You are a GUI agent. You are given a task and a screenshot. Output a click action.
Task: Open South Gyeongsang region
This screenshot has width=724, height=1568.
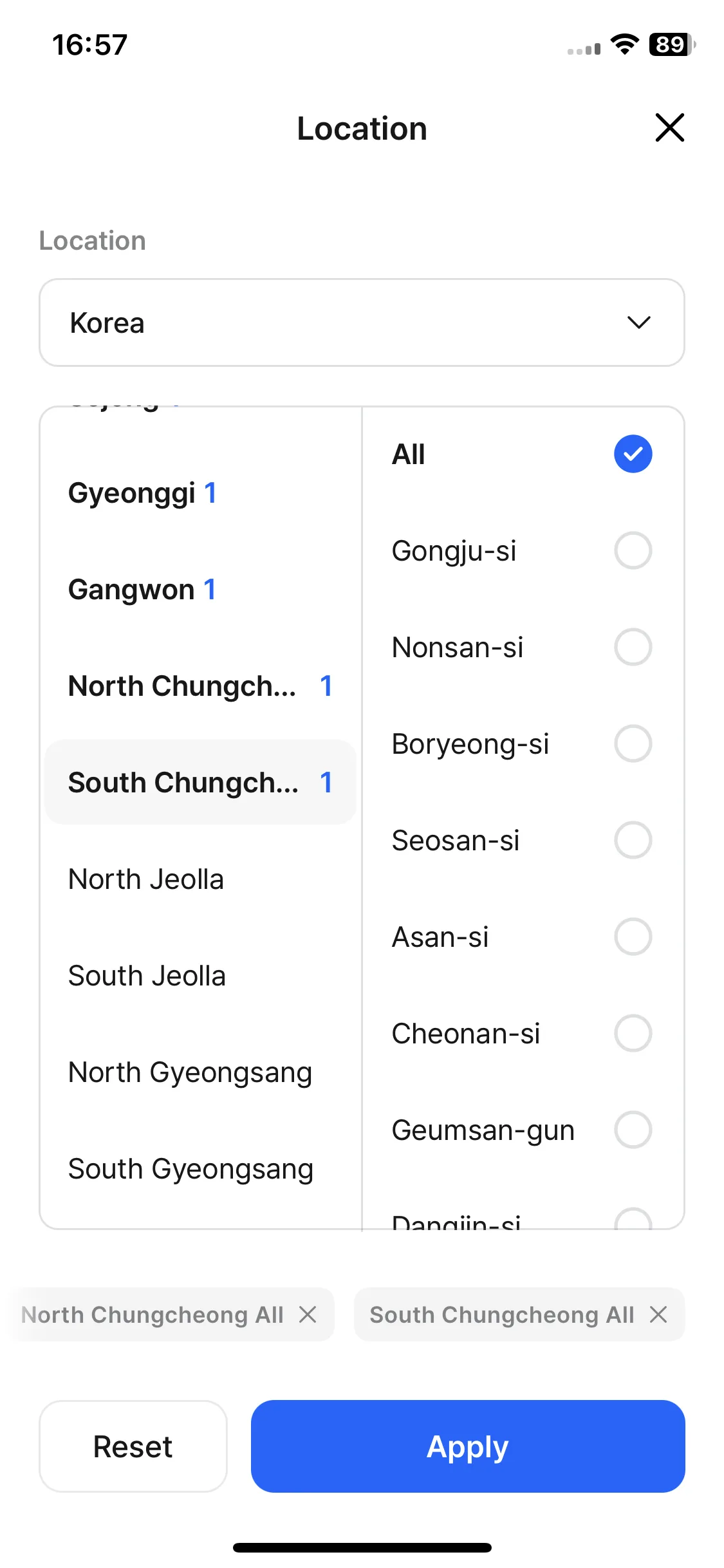tap(200, 1169)
